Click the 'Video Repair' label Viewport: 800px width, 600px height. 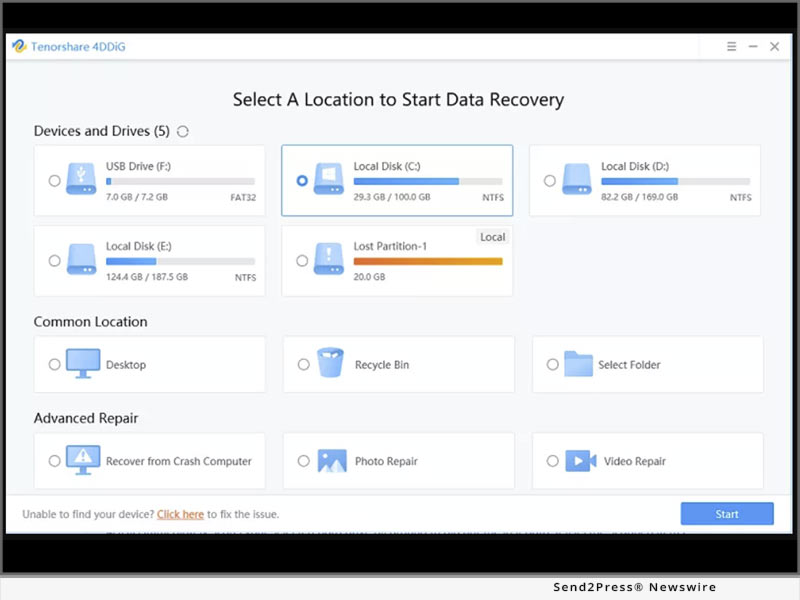pyautogui.click(x=635, y=461)
